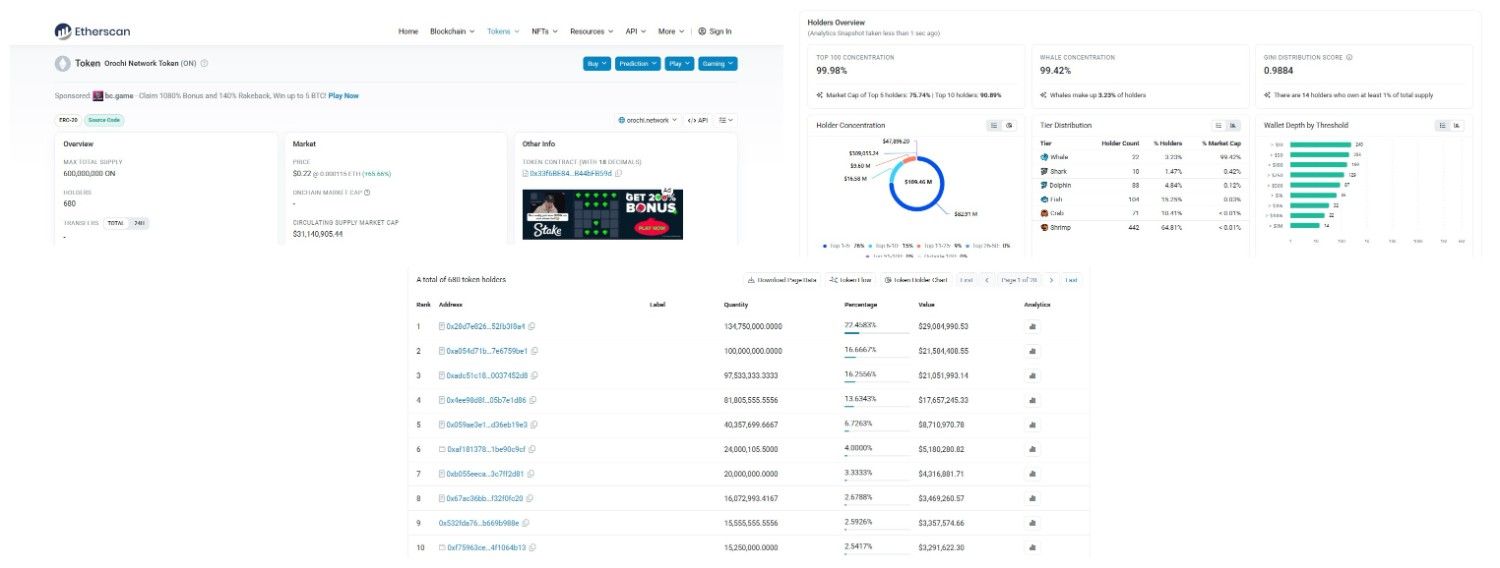Click the Sign In link
Screen dimensions: 1500x568
pyautogui.click(x=715, y=31)
